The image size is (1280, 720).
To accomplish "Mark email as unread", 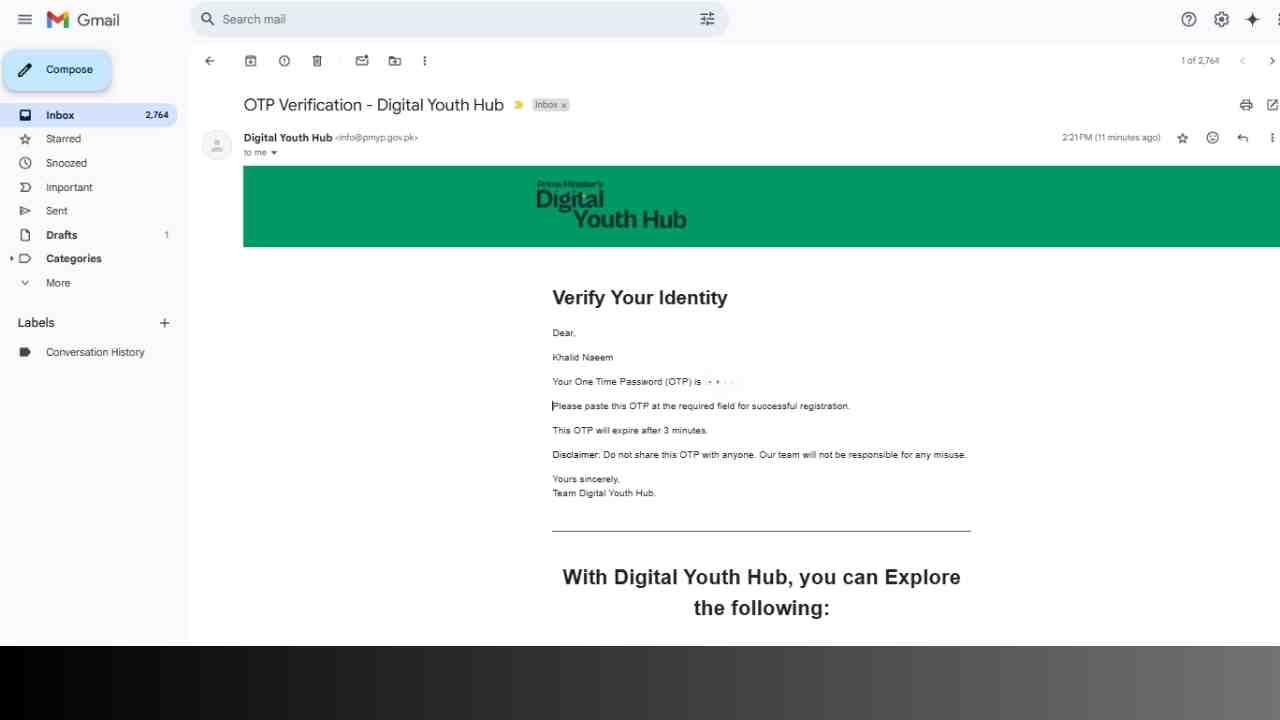I will [362, 61].
